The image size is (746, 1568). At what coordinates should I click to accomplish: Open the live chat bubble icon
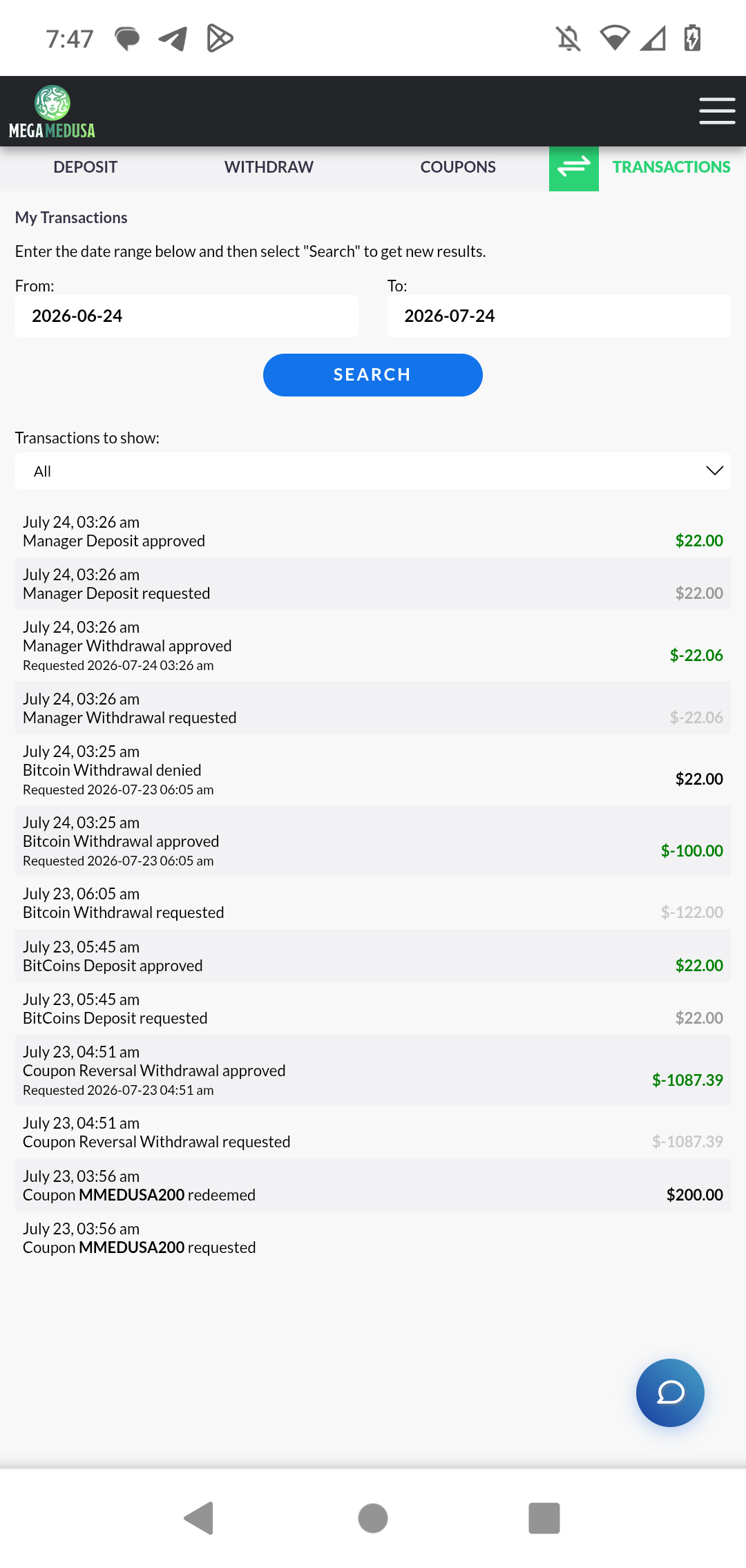(x=670, y=1393)
